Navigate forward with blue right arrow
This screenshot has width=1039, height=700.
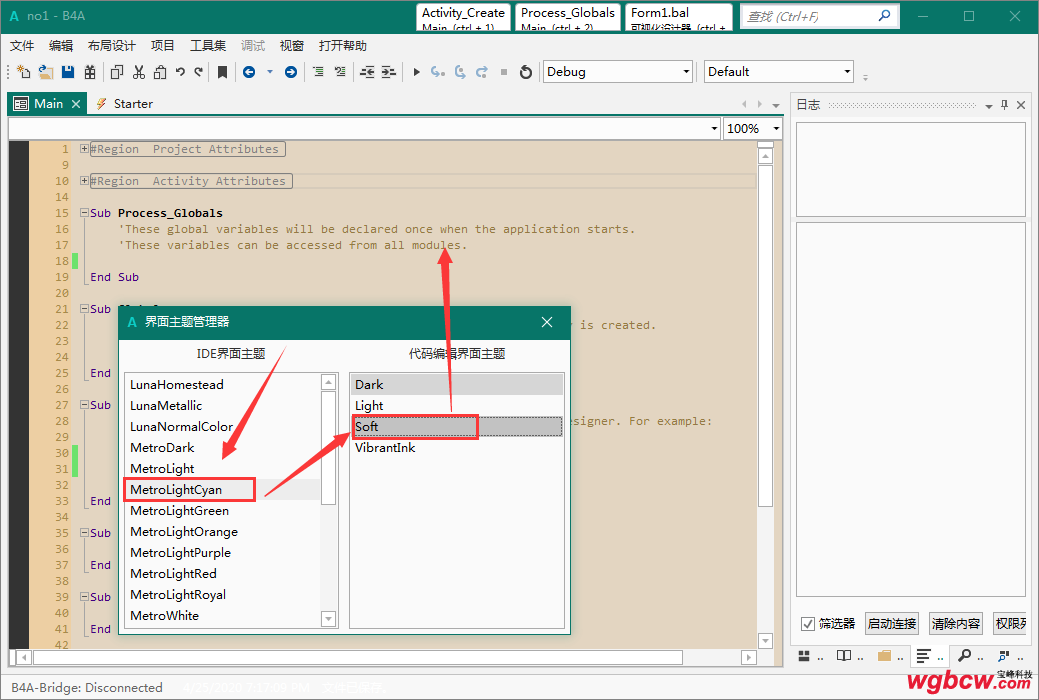pos(291,72)
